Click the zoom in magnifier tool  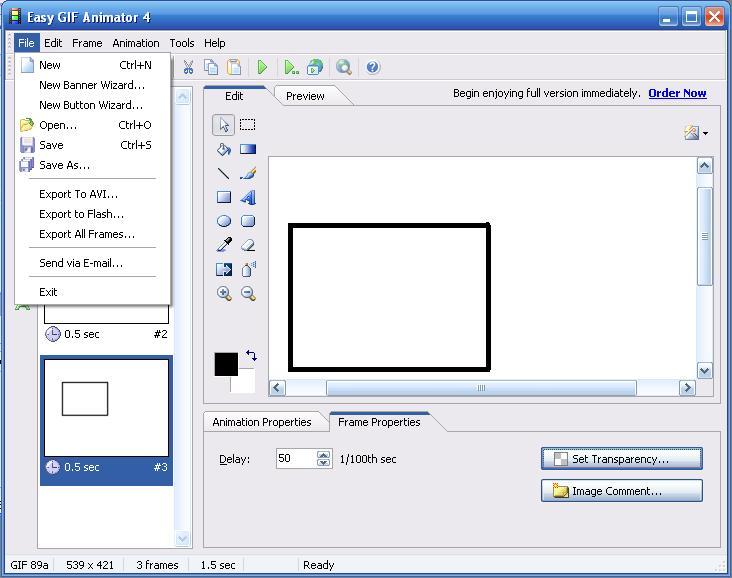coord(224,293)
